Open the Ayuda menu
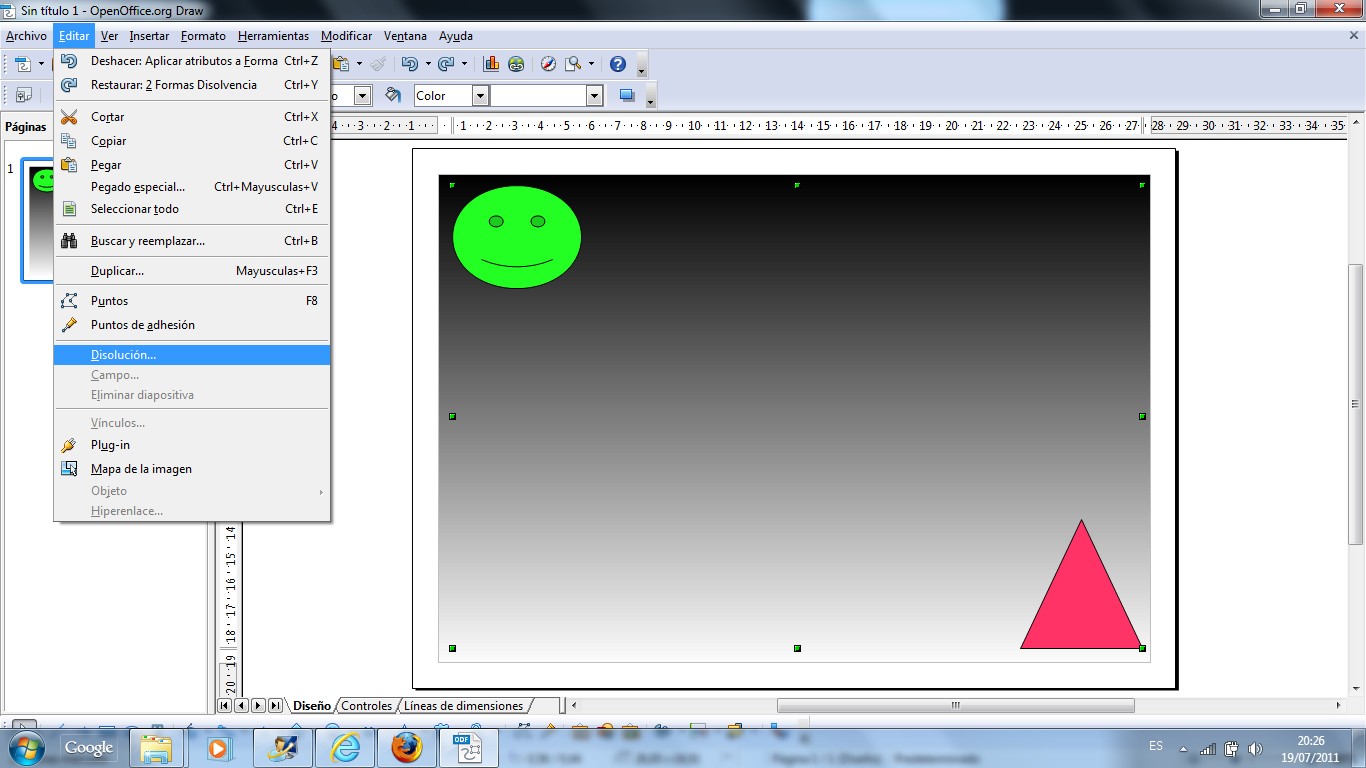 [456, 36]
